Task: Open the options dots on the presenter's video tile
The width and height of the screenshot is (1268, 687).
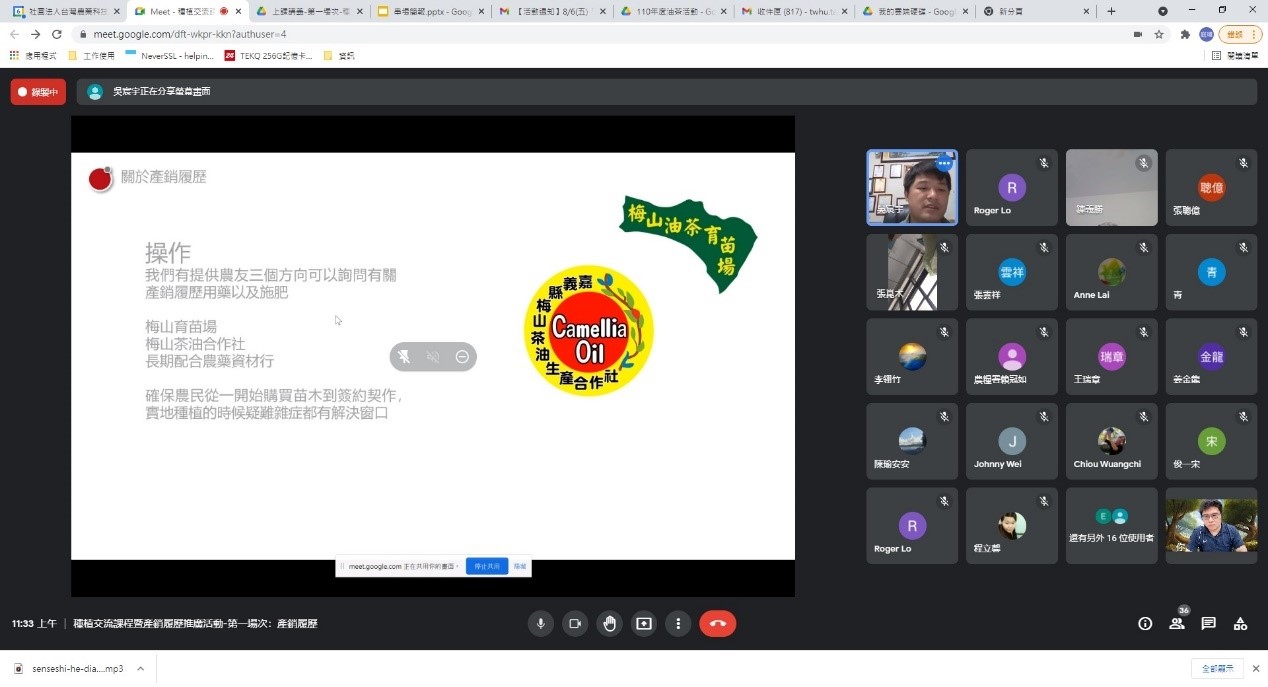Action: coord(943,164)
